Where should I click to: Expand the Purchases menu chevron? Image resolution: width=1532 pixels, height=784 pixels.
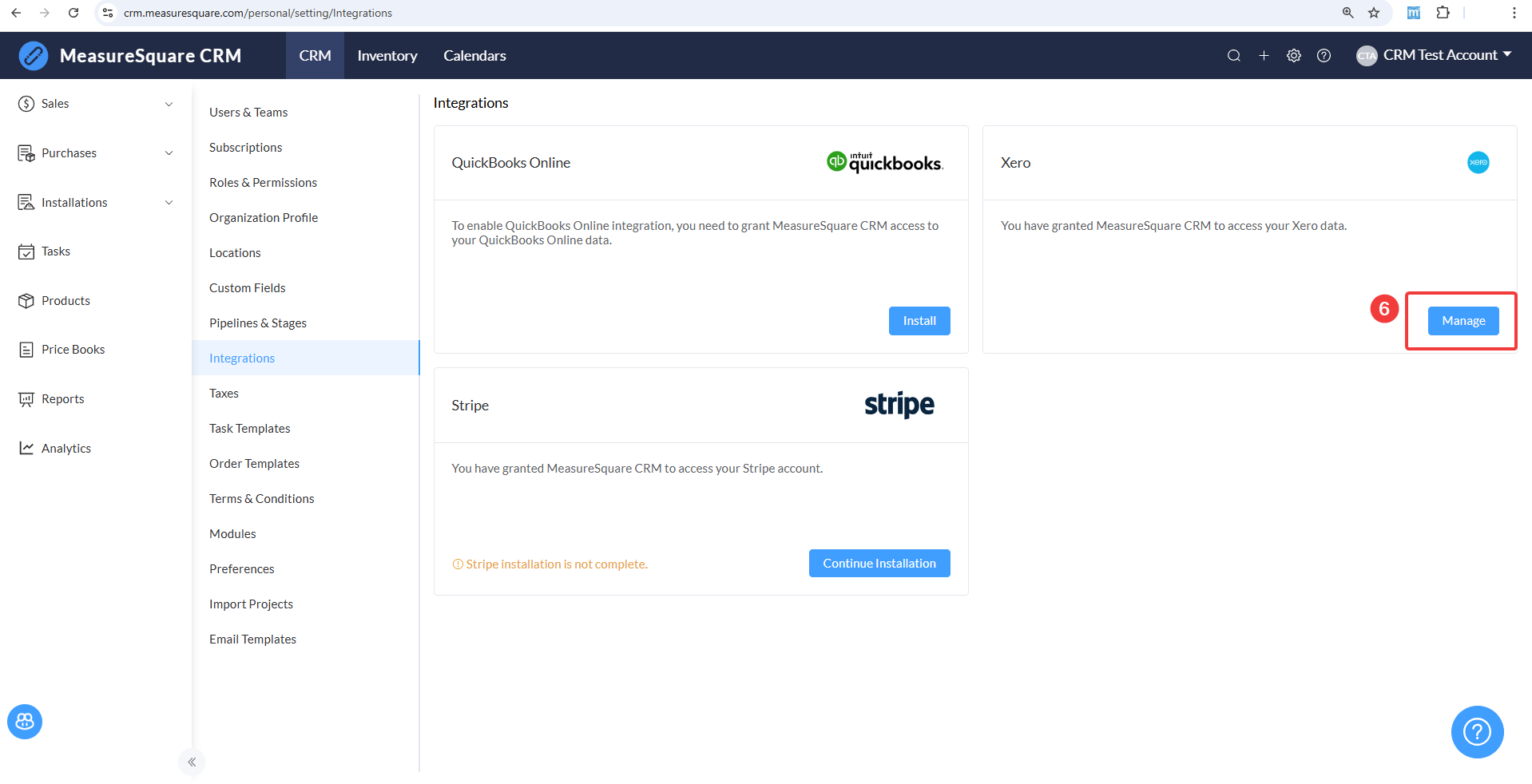tap(169, 153)
